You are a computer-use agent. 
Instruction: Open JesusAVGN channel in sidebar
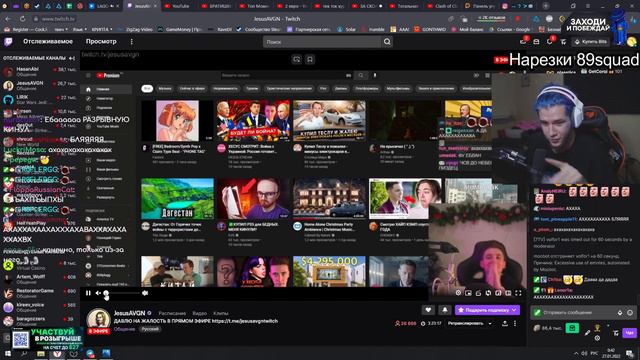pos(40,85)
